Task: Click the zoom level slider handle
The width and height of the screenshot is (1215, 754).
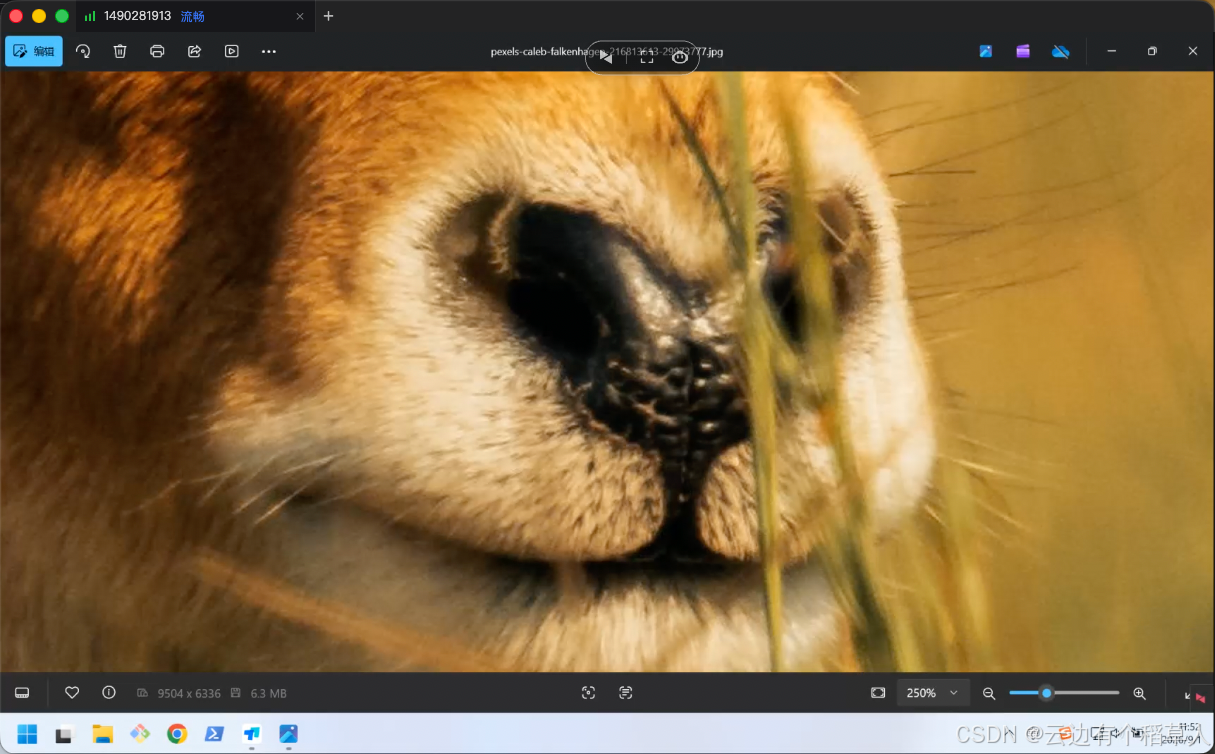Action: coord(1046,693)
